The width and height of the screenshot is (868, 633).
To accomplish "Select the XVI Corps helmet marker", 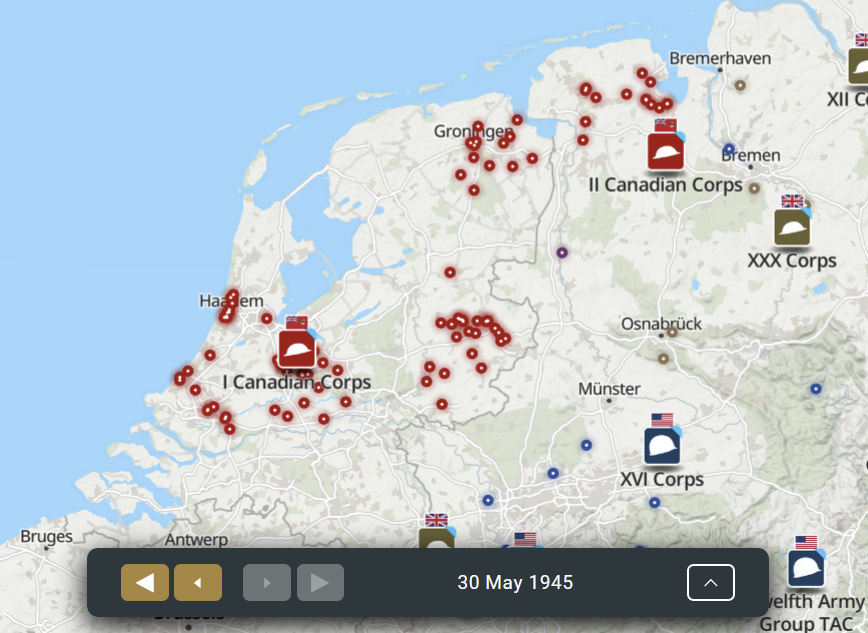I will click(x=662, y=446).
